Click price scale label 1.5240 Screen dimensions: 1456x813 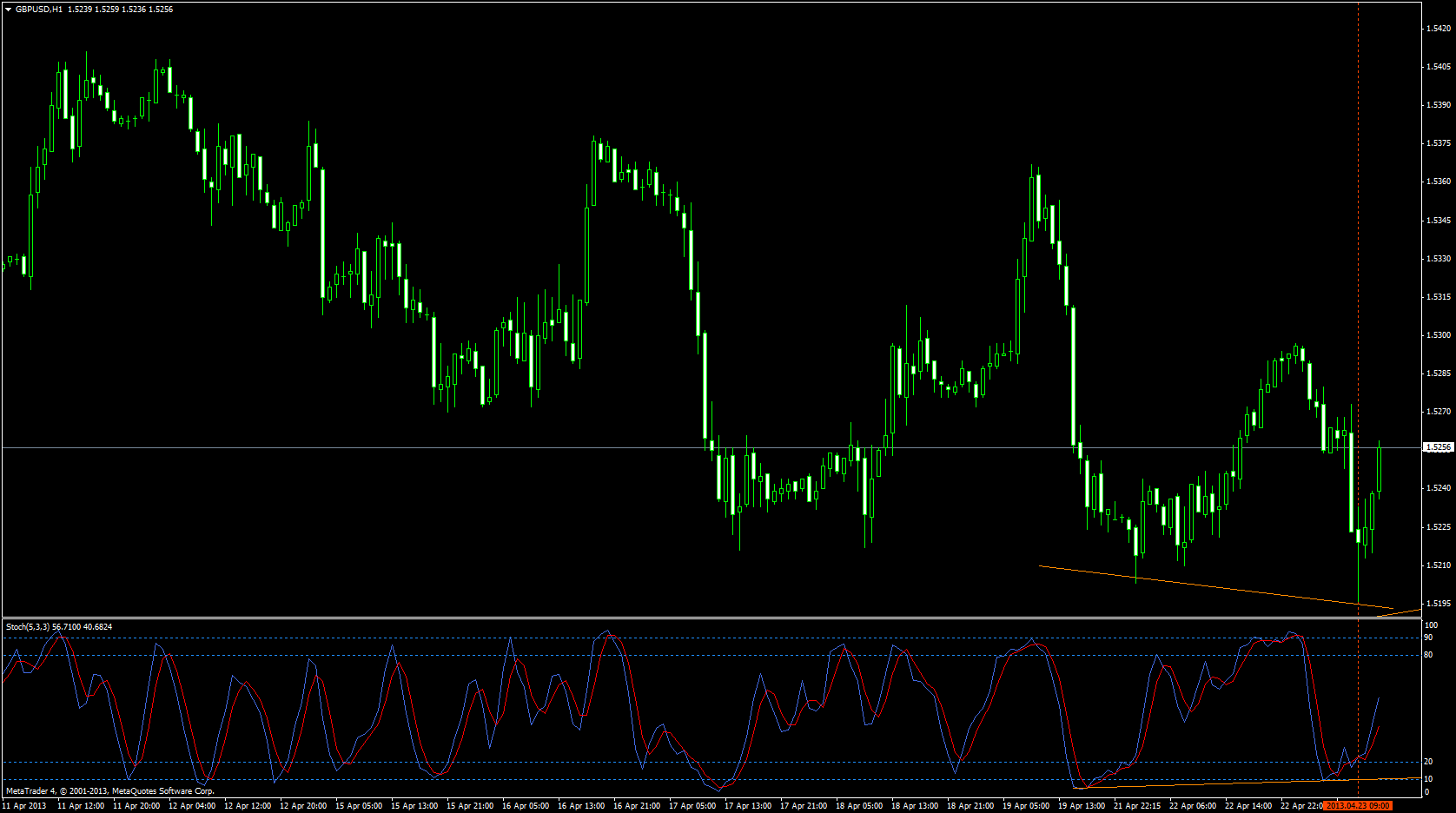point(1439,488)
